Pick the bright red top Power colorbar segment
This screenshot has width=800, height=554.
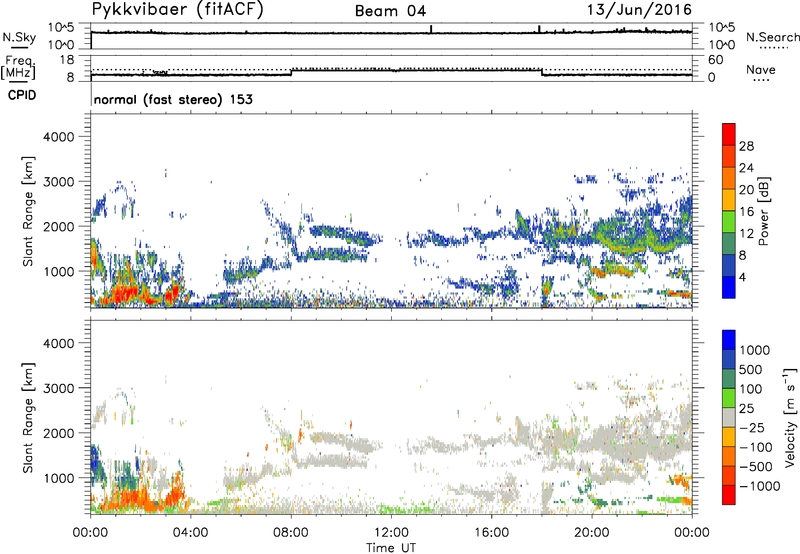click(x=729, y=134)
